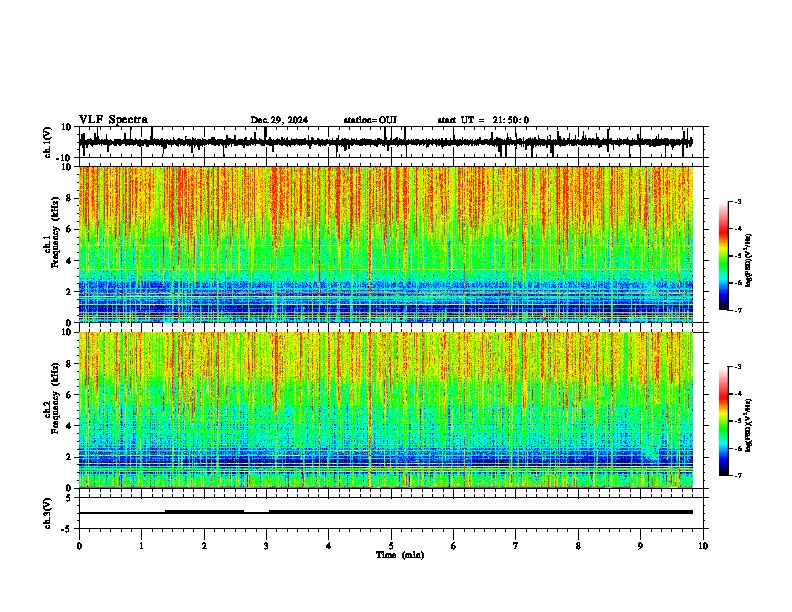
Task: Click the ch.1 'Frequency (kHz)' axis label
Action: click(x=53, y=233)
